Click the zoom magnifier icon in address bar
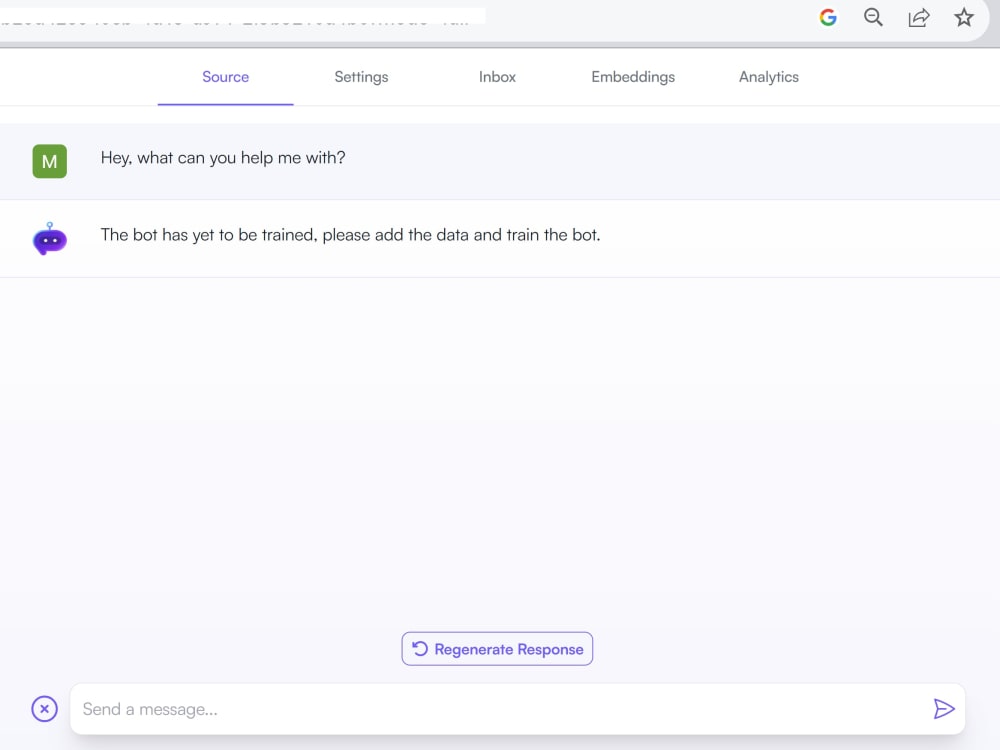The image size is (1000, 750). coord(873,17)
